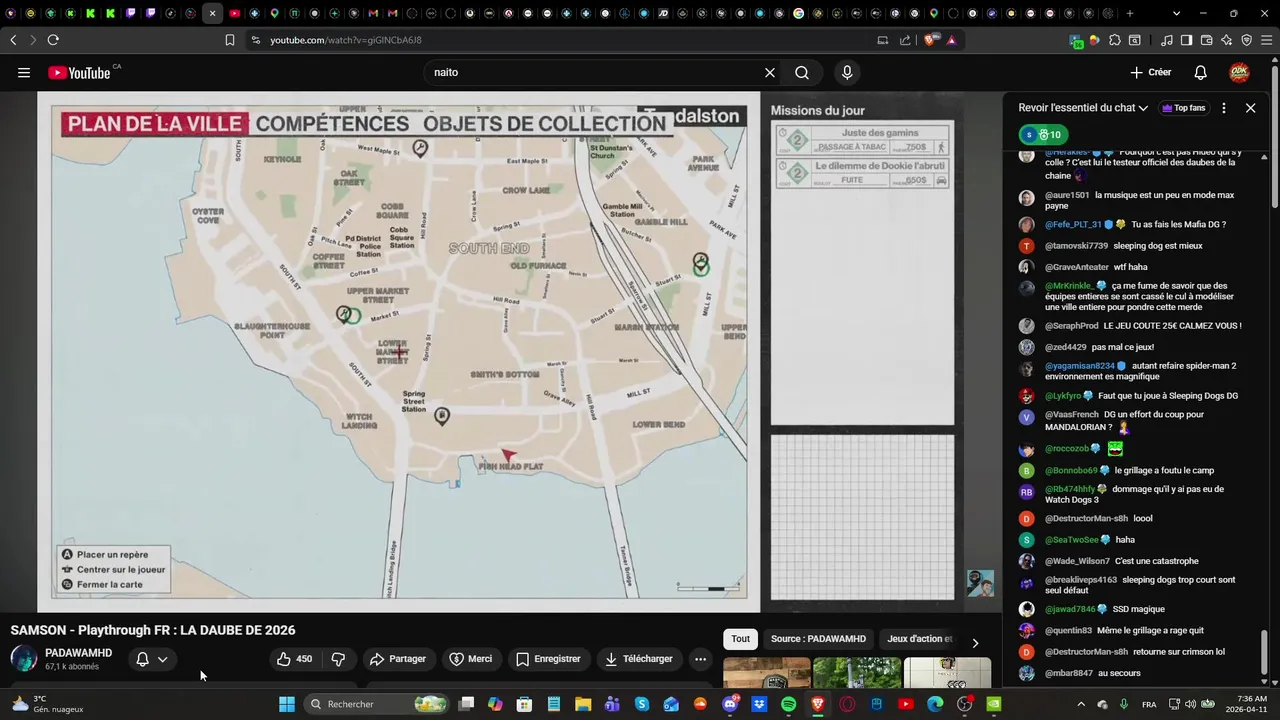Viewport: 1280px width, 720px height.
Task: Select the Jeux d'action chip
Action: coord(920,639)
